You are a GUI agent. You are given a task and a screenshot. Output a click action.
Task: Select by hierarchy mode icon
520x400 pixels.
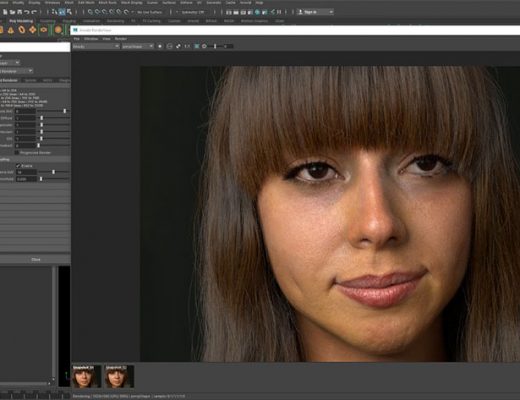pos(55,12)
